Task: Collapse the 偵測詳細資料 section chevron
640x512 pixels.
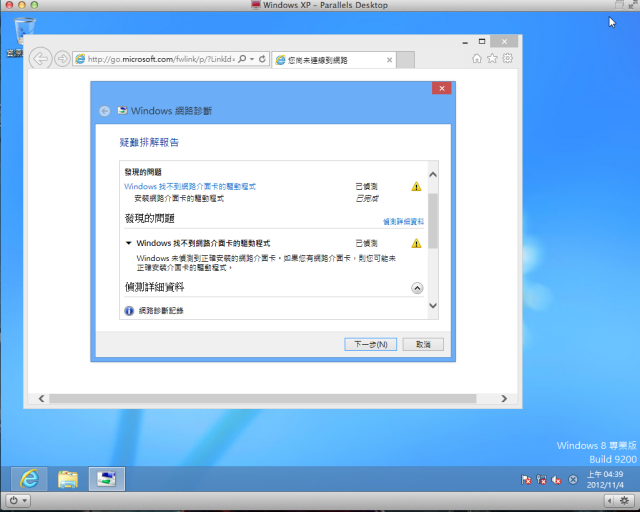Action: pos(417,288)
